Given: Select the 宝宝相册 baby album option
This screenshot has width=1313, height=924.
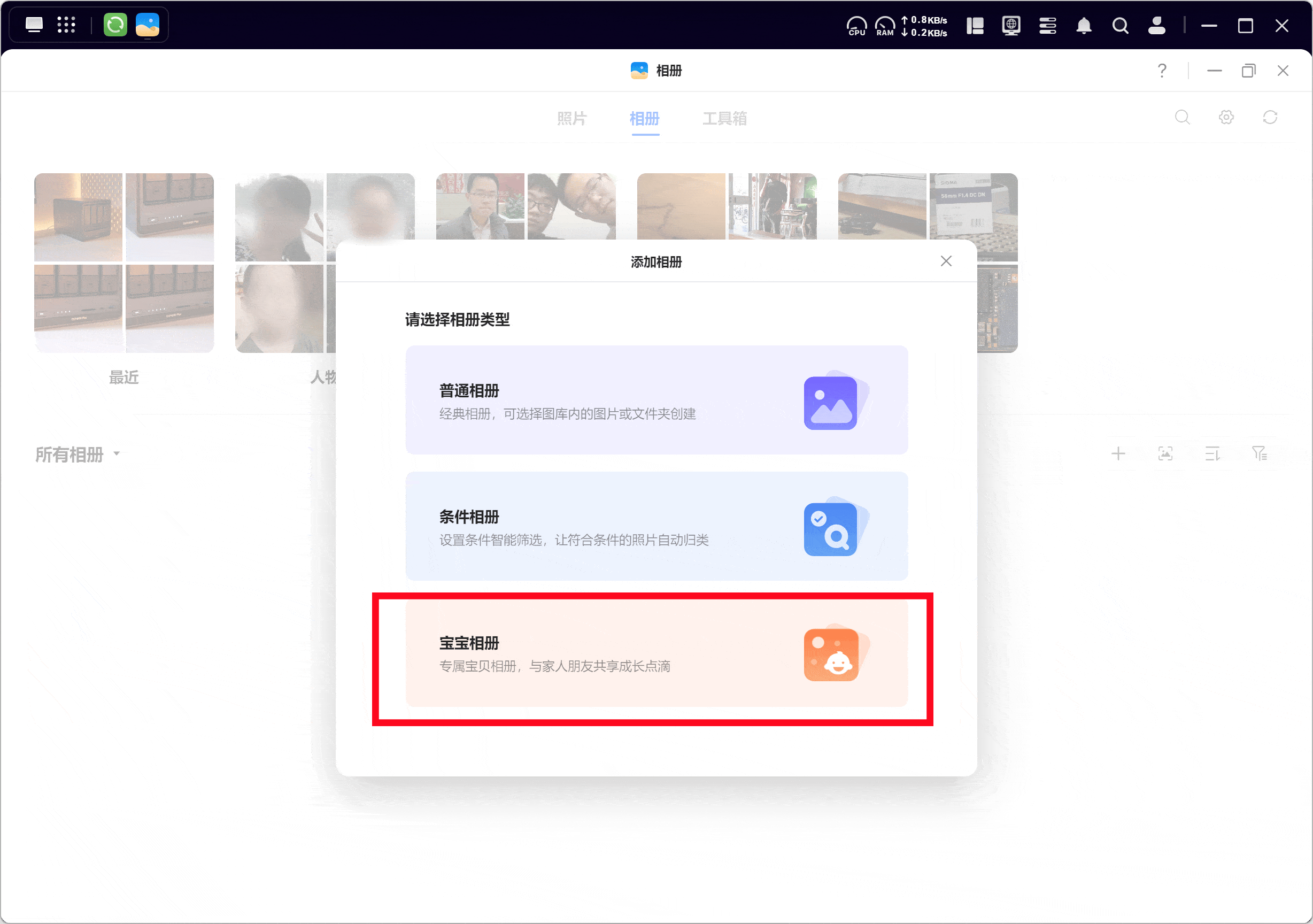Looking at the screenshot, I should pos(656,653).
